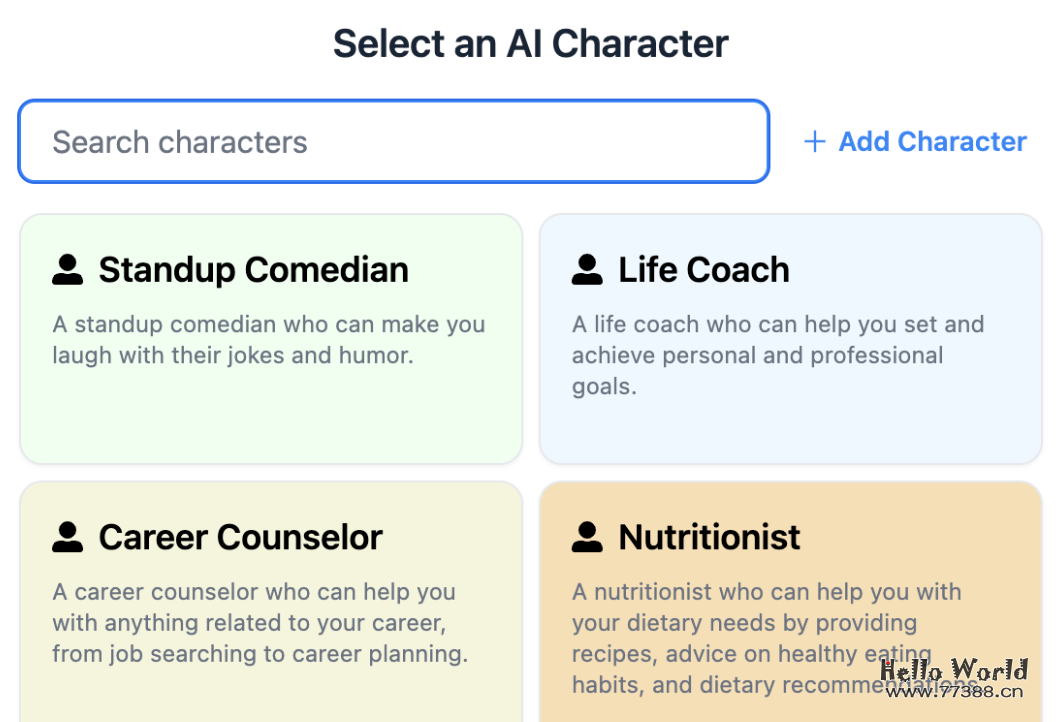Click the person icon on Standup Comedian card
The width and height of the screenshot is (1061, 722).
(x=67, y=268)
